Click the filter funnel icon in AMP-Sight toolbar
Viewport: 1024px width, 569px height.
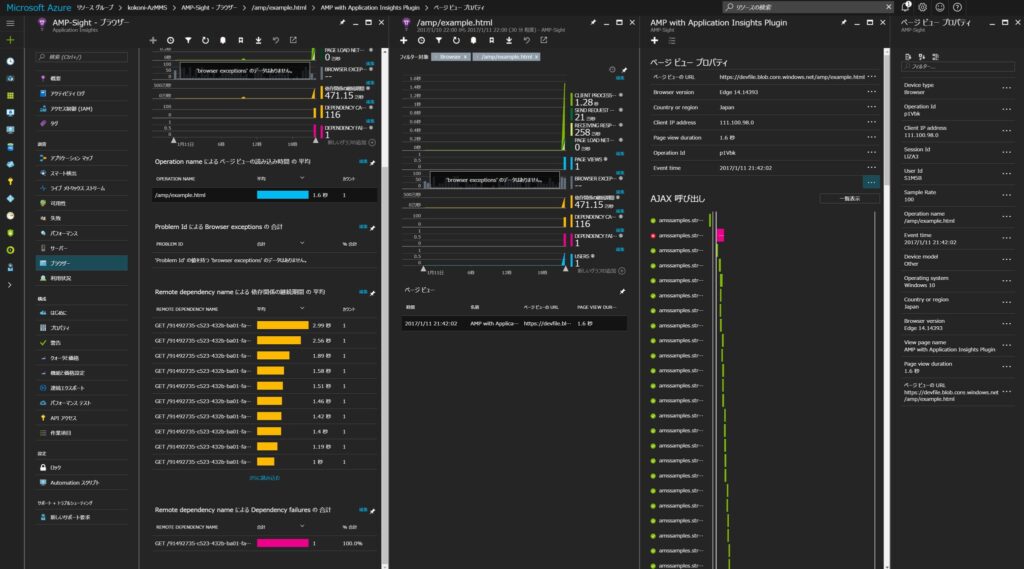(x=187, y=40)
